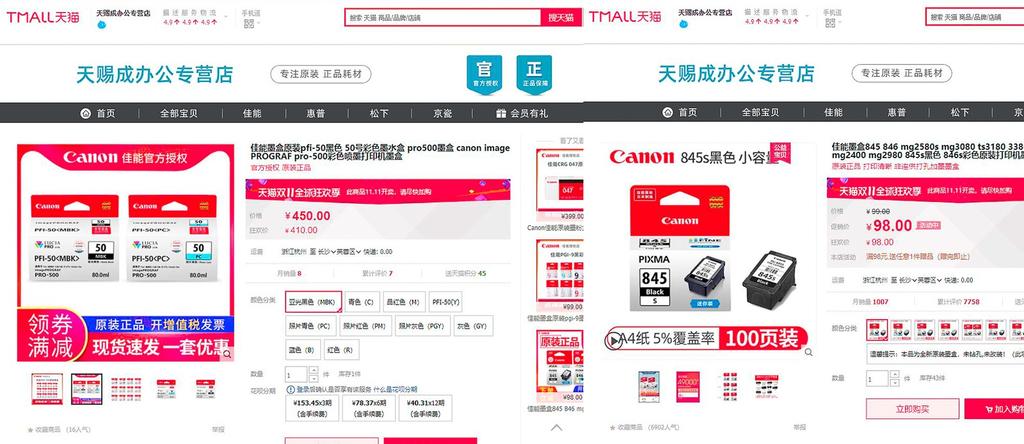Click the star to favorite the PFI-50 product
The height and width of the screenshot is (444, 1024).
click(x=30, y=430)
